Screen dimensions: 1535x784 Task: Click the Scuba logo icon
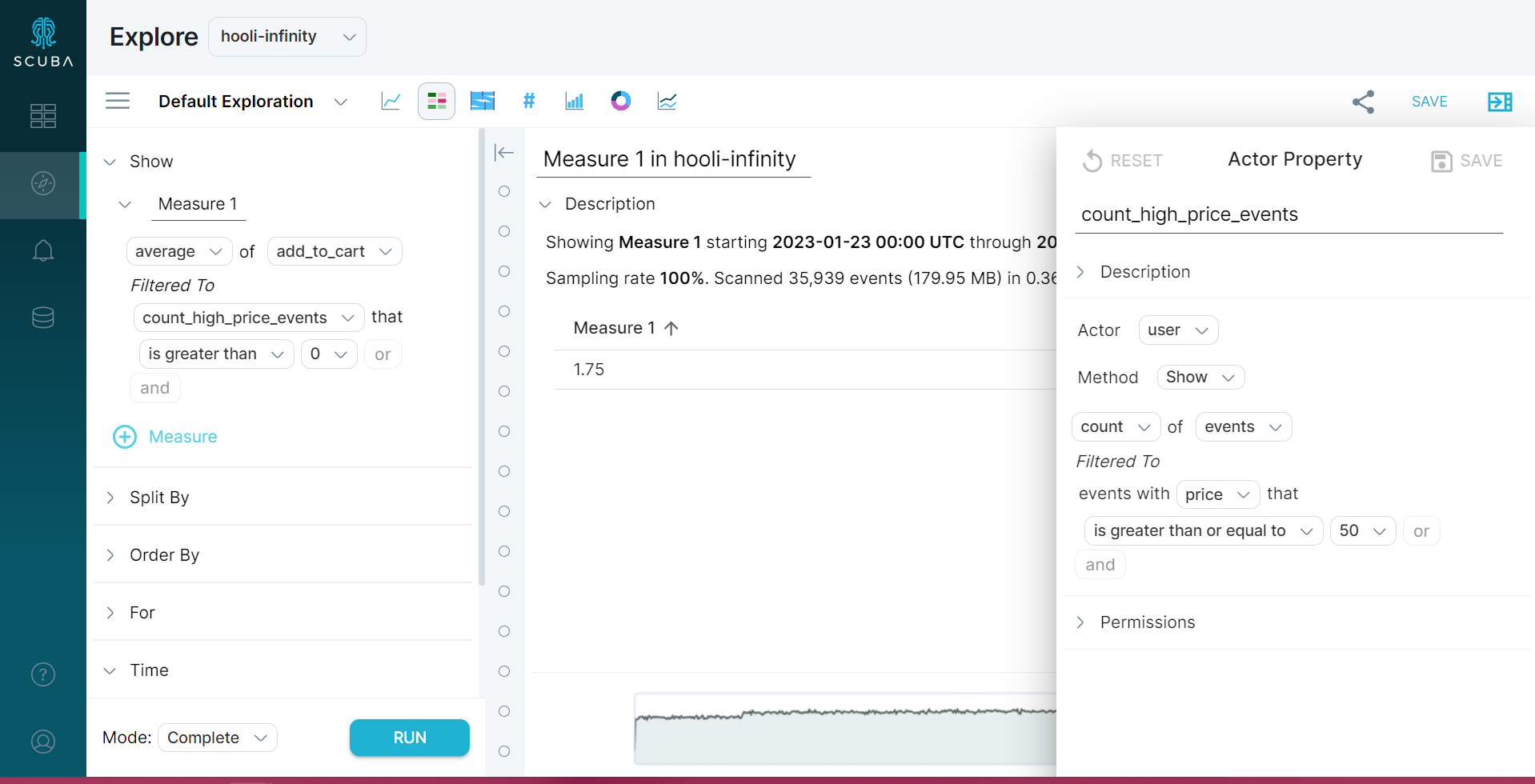[x=43, y=42]
